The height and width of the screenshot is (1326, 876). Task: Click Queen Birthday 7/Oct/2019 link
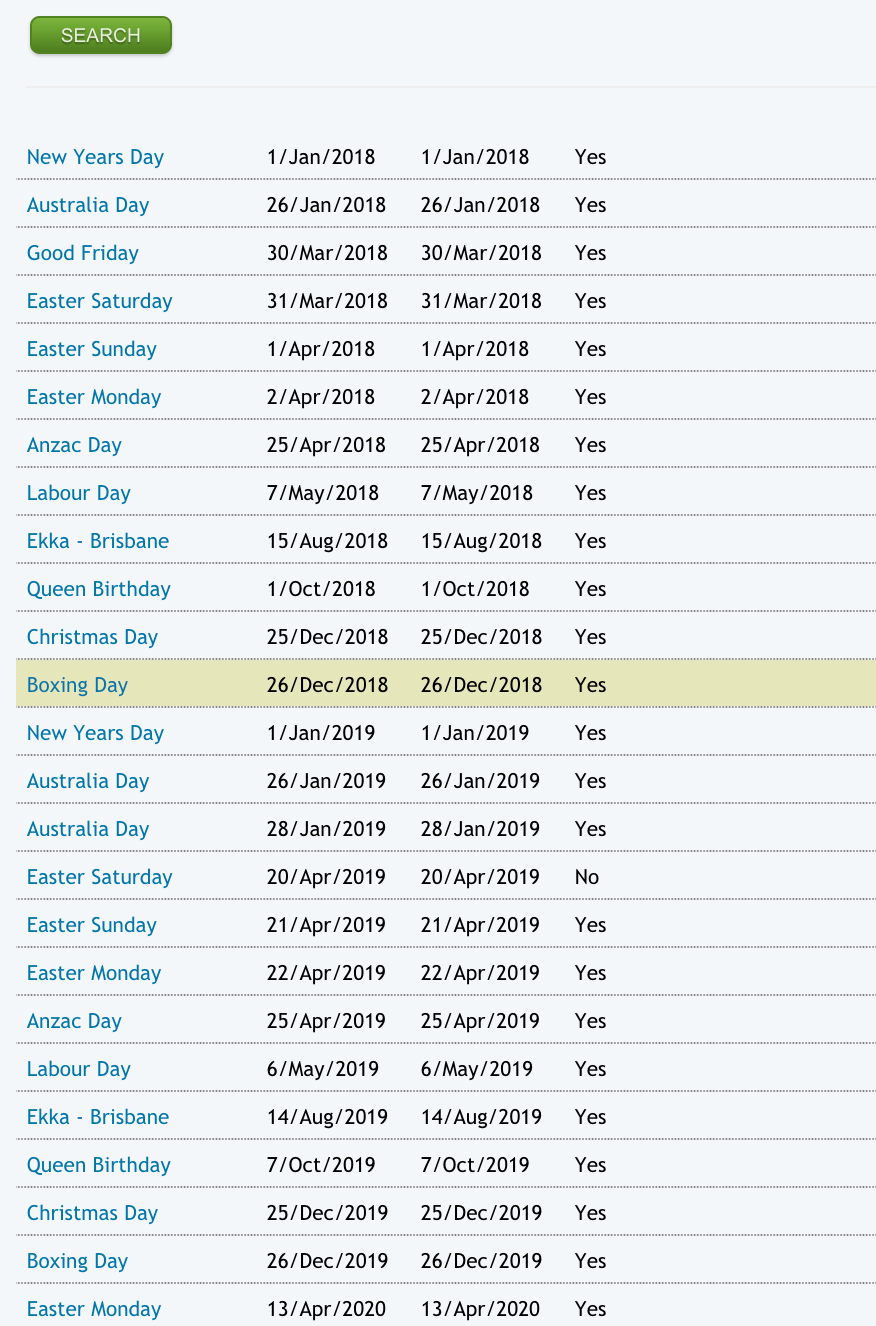tap(99, 1165)
